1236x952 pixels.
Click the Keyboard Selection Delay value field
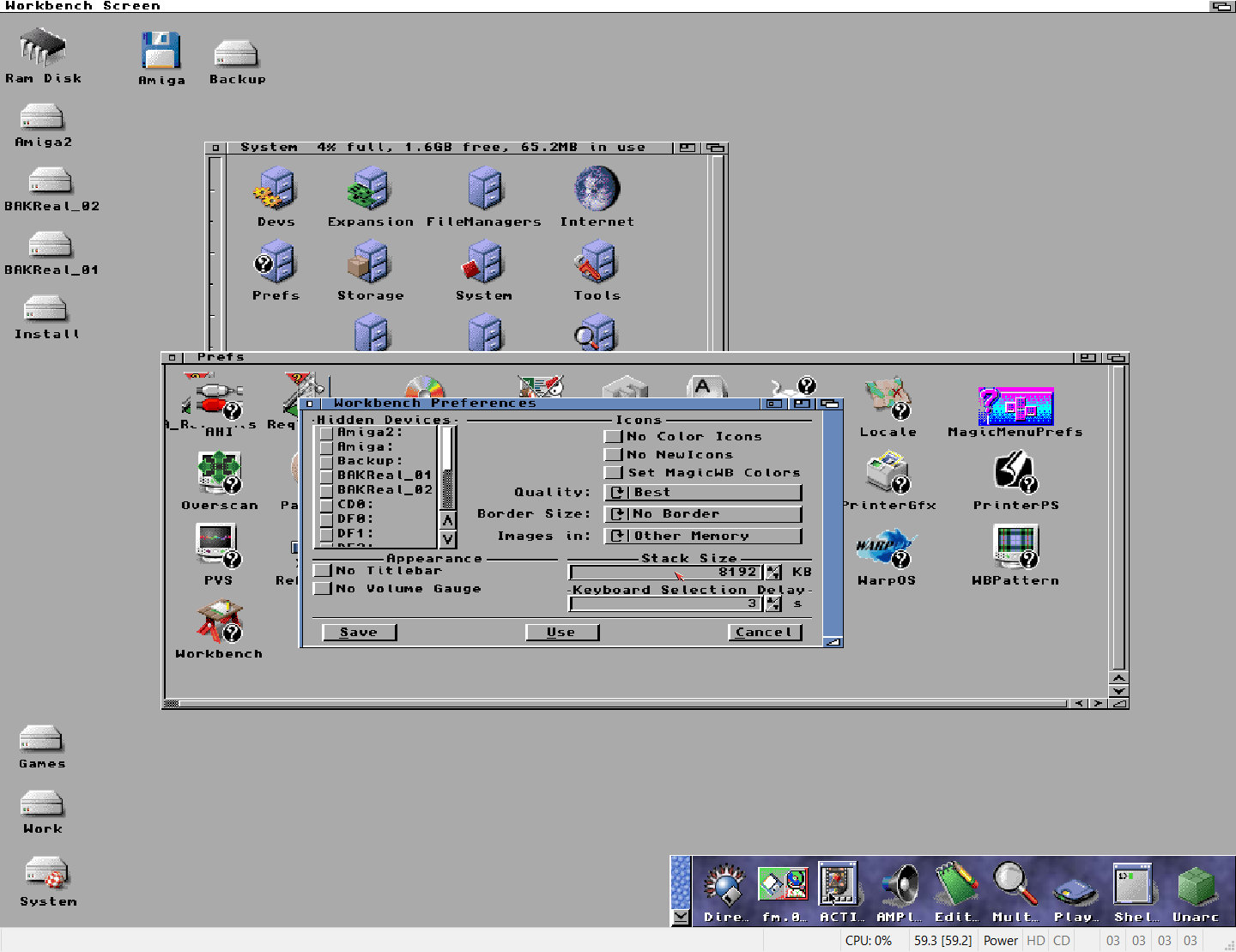[x=666, y=603]
